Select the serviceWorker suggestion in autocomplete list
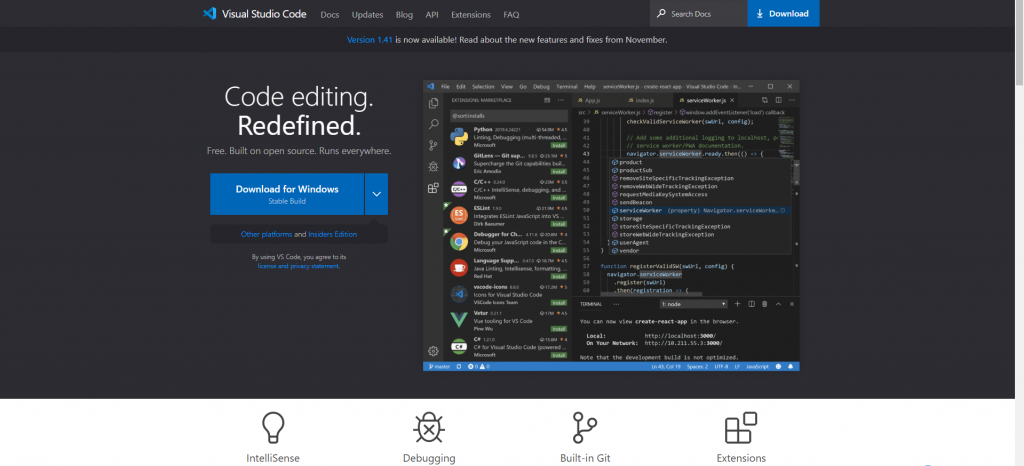The width and height of the screenshot is (1024, 466). (x=700, y=210)
